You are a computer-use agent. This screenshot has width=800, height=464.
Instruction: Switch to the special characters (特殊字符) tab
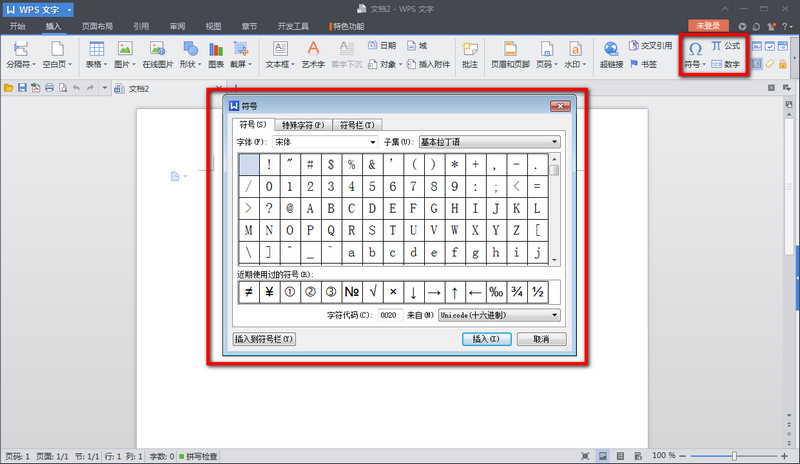tap(302, 125)
